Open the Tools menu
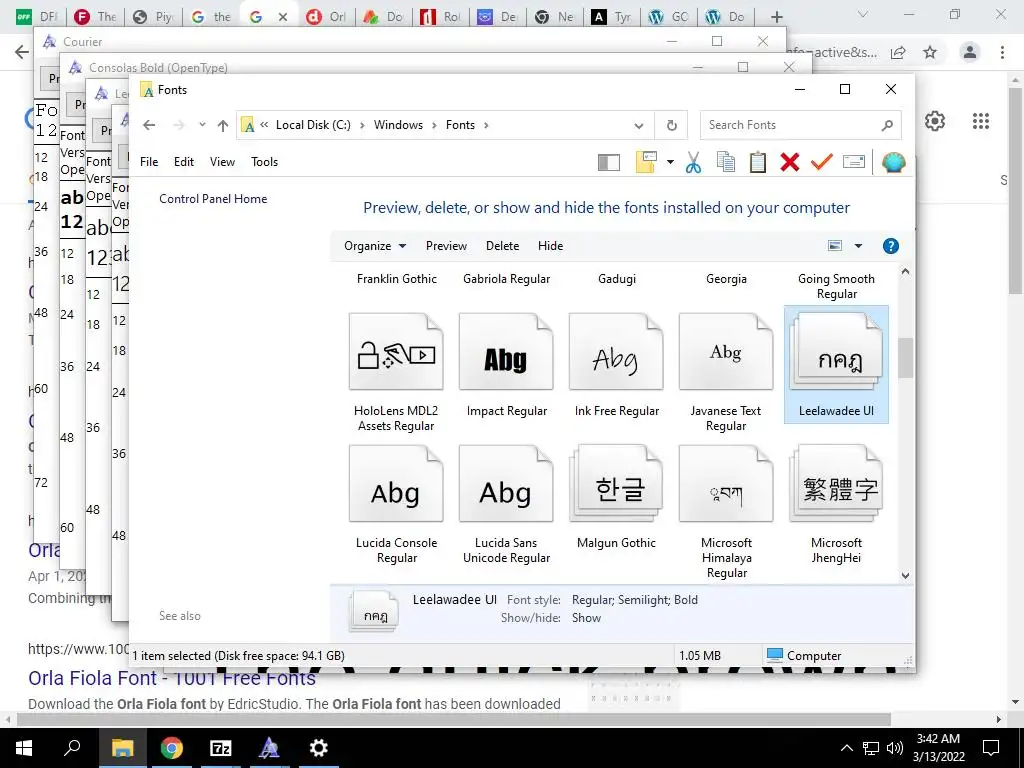Image resolution: width=1024 pixels, height=768 pixels. tap(264, 162)
